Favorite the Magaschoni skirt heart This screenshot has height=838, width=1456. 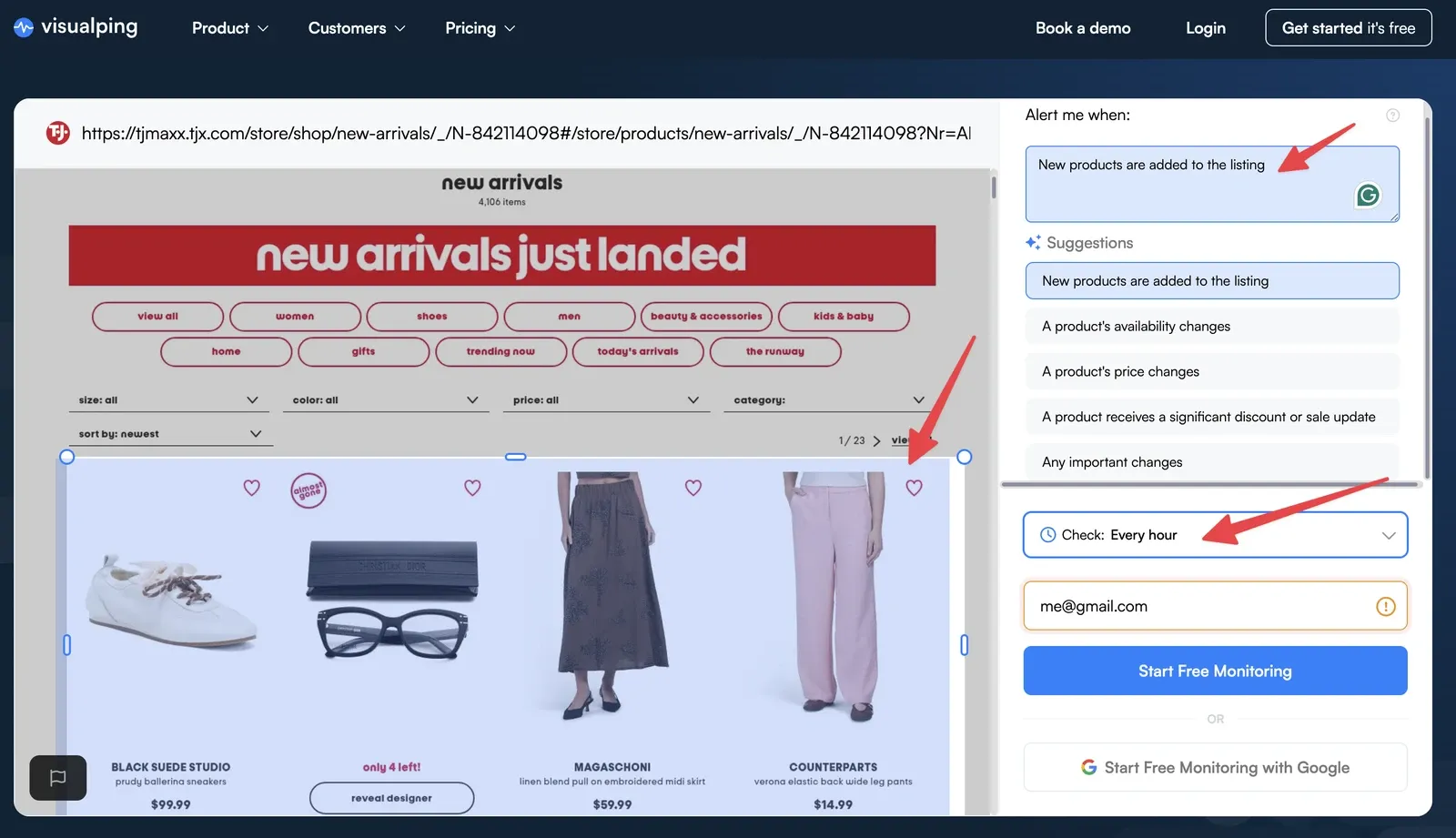pyautogui.click(x=693, y=488)
